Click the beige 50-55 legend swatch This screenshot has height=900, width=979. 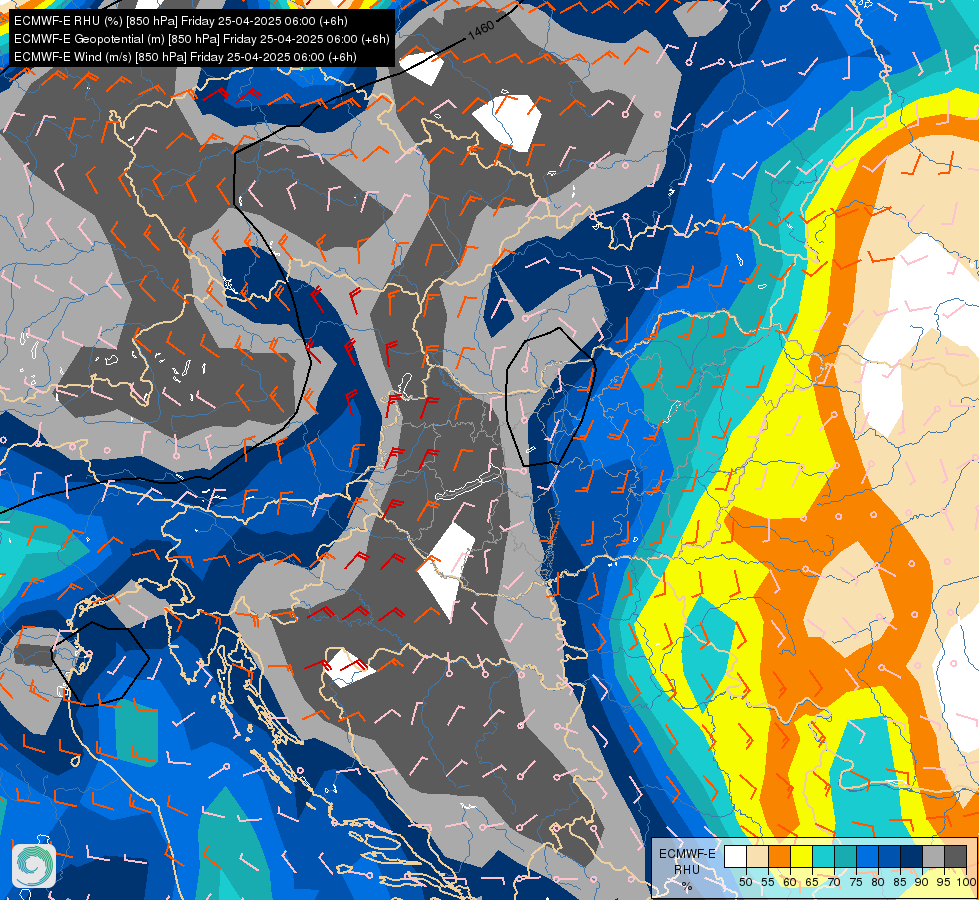click(x=757, y=856)
